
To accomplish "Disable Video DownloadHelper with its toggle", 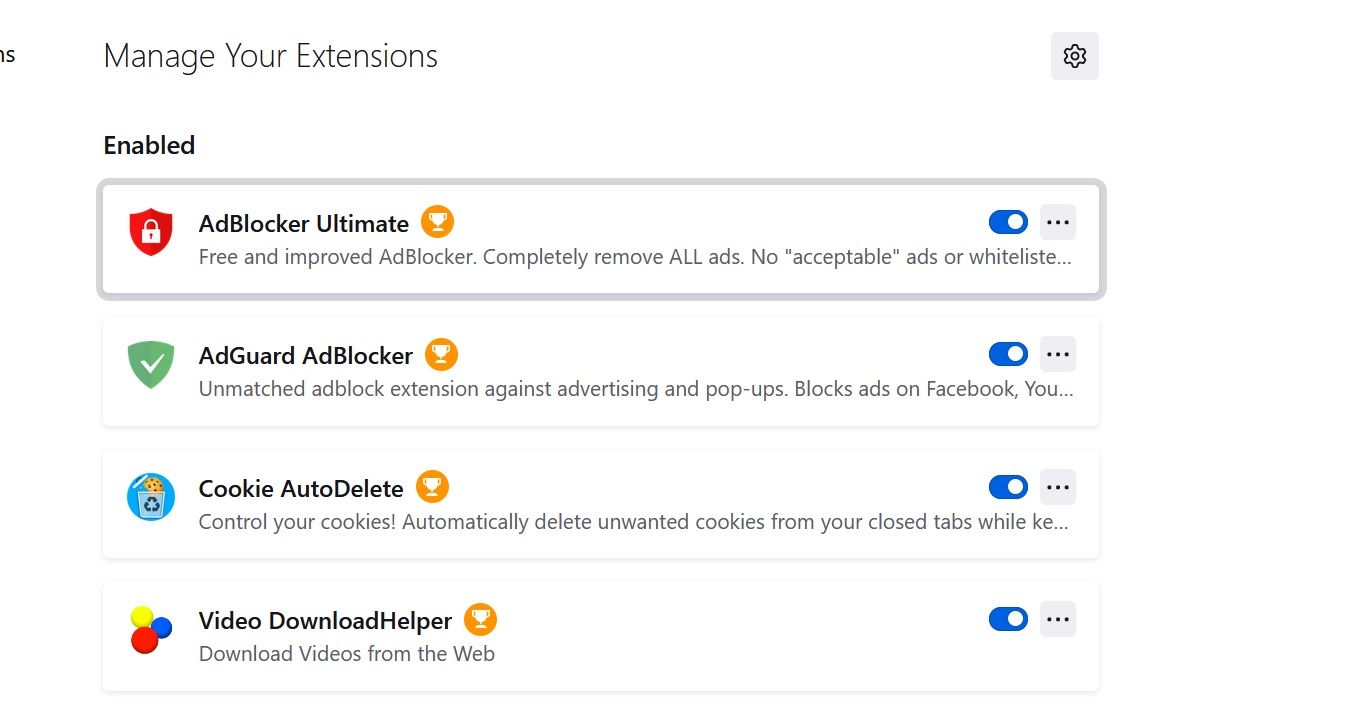I will (x=1008, y=620).
